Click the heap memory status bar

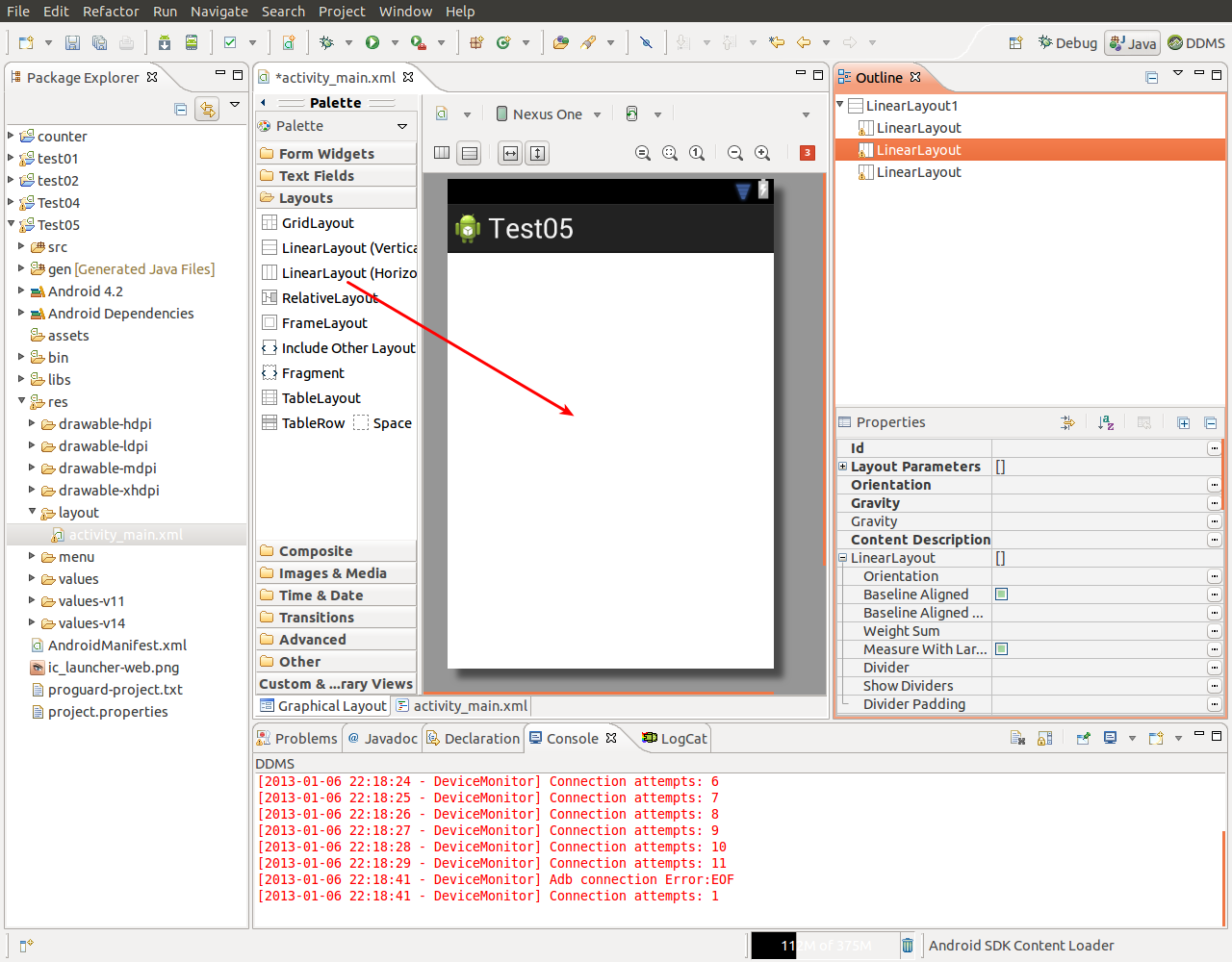(824, 946)
